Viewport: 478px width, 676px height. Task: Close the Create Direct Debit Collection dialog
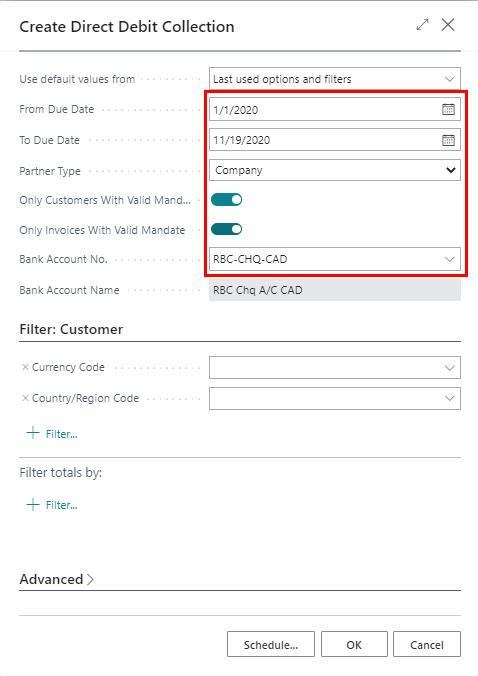[x=448, y=25]
